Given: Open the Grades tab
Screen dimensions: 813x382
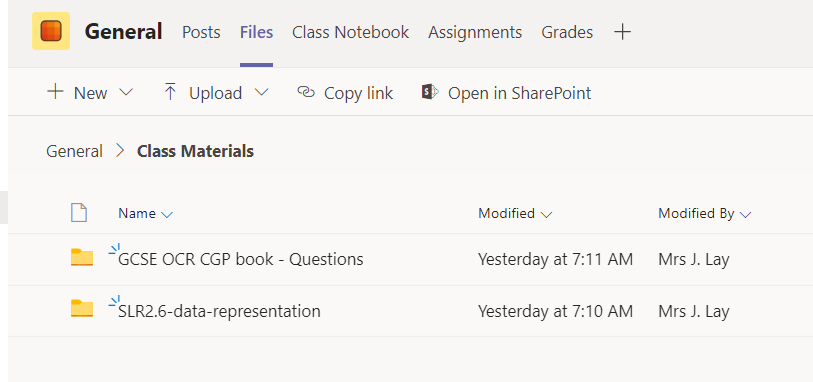Looking at the screenshot, I should [567, 32].
